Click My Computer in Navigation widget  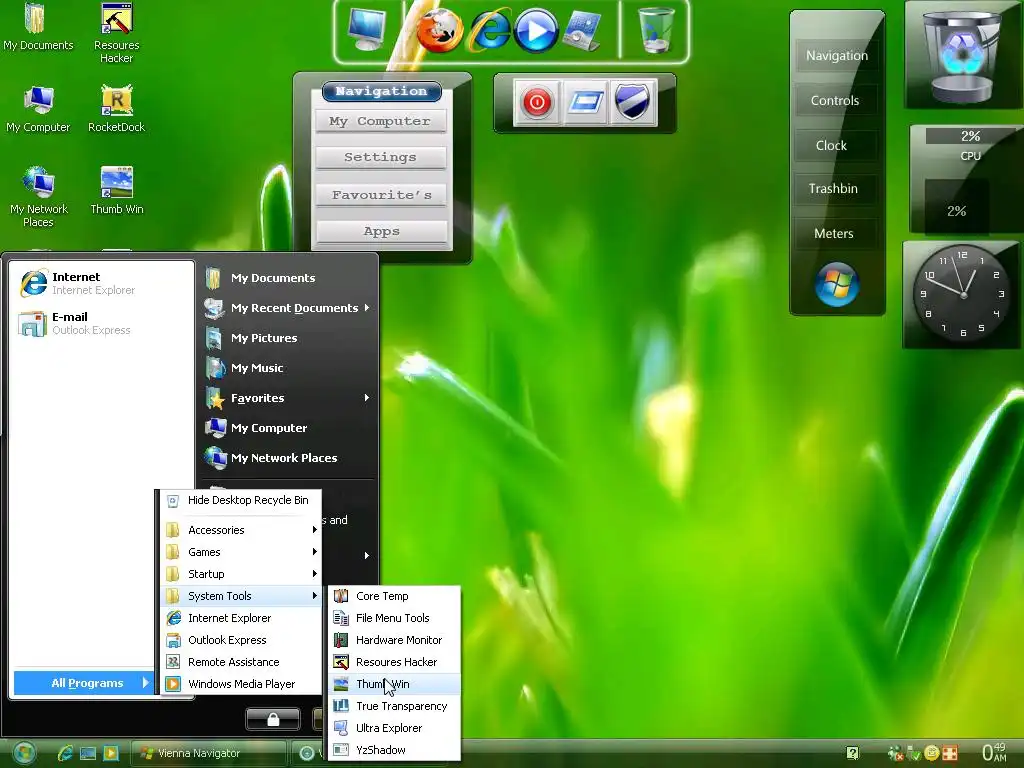381,121
